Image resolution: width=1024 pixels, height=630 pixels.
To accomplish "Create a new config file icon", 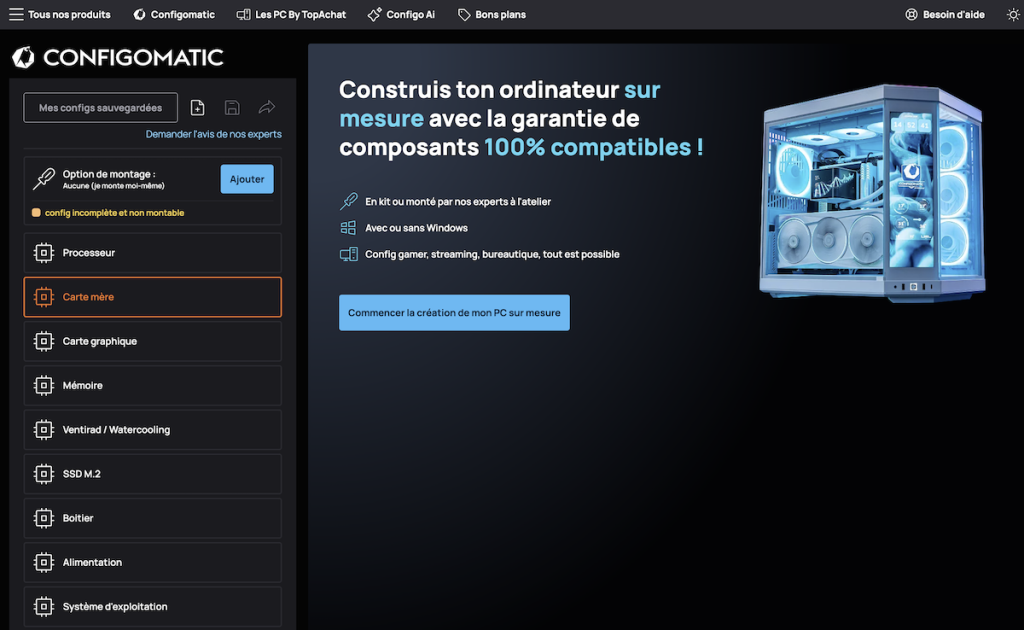I will click(197, 108).
